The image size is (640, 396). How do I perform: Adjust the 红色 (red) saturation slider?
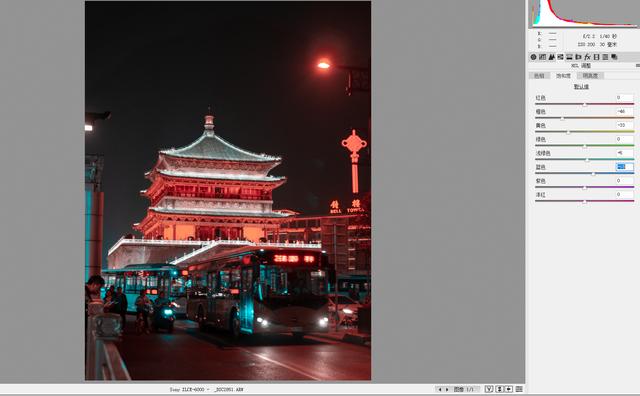tap(584, 105)
